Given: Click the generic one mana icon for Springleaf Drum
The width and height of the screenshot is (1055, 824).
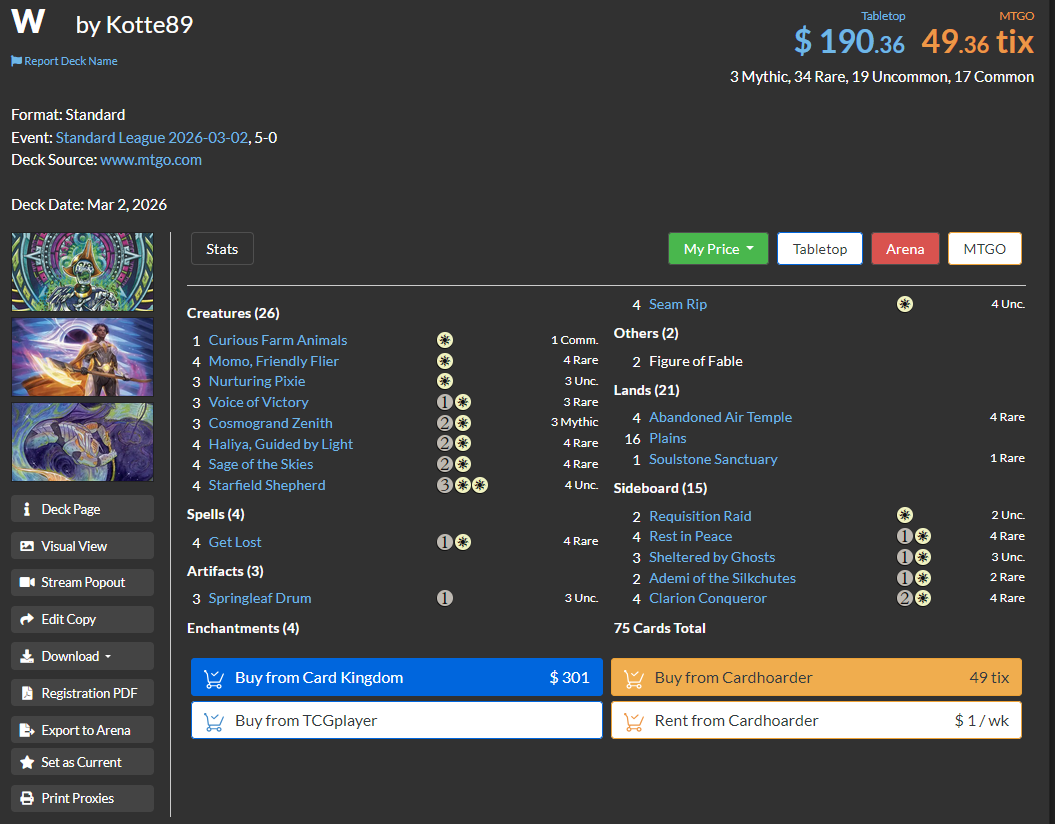Looking at the screenshot, I should pos(445,598).
